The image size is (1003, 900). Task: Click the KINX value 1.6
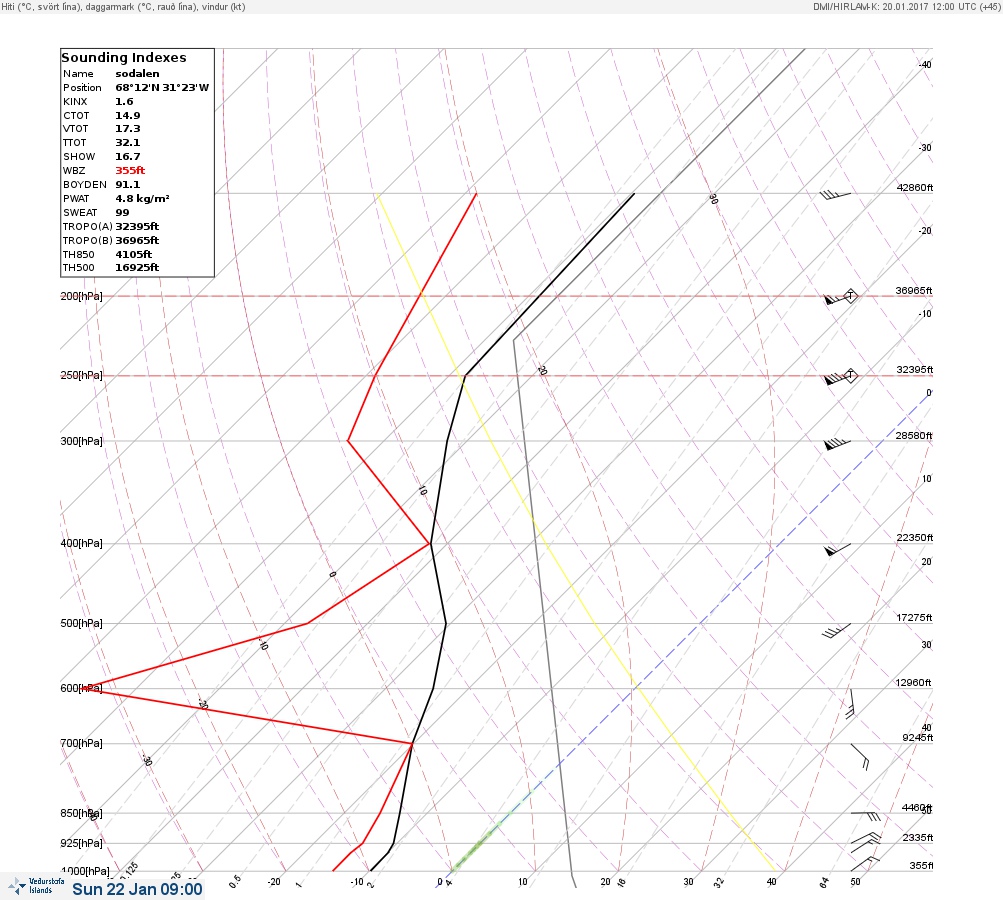[124, 102]
